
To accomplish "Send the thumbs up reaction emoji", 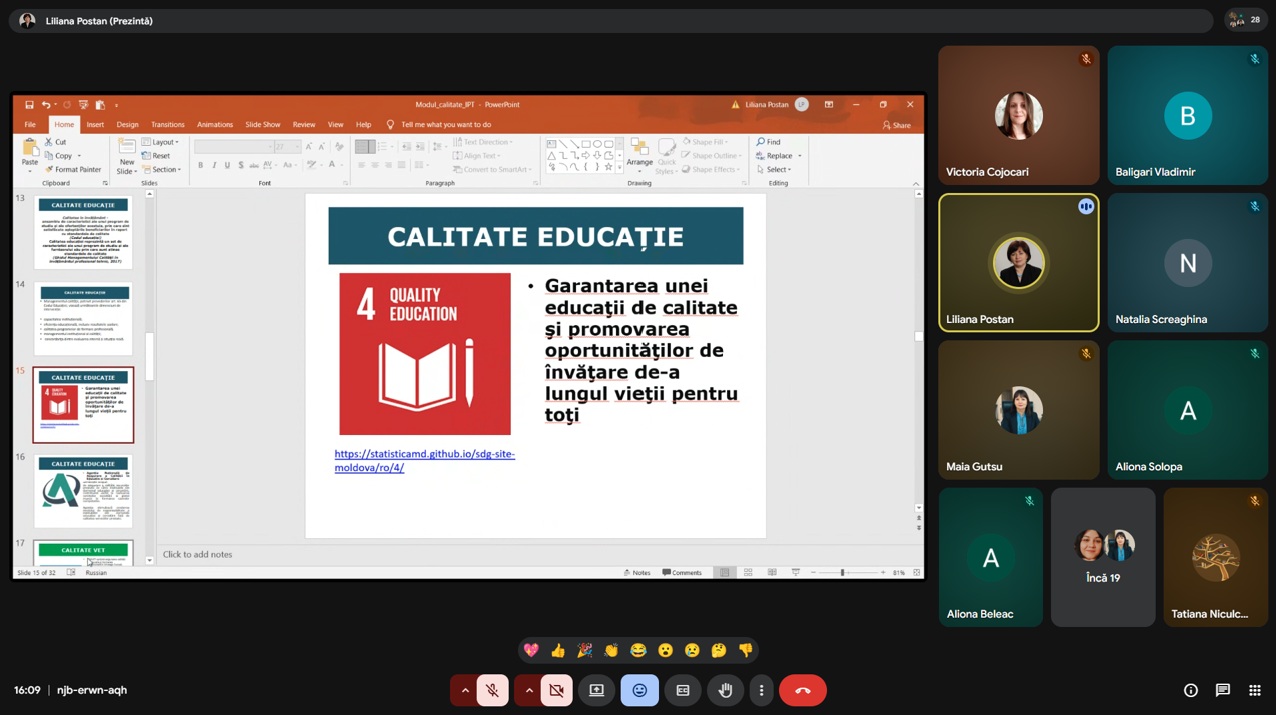I will coord(558,651).
